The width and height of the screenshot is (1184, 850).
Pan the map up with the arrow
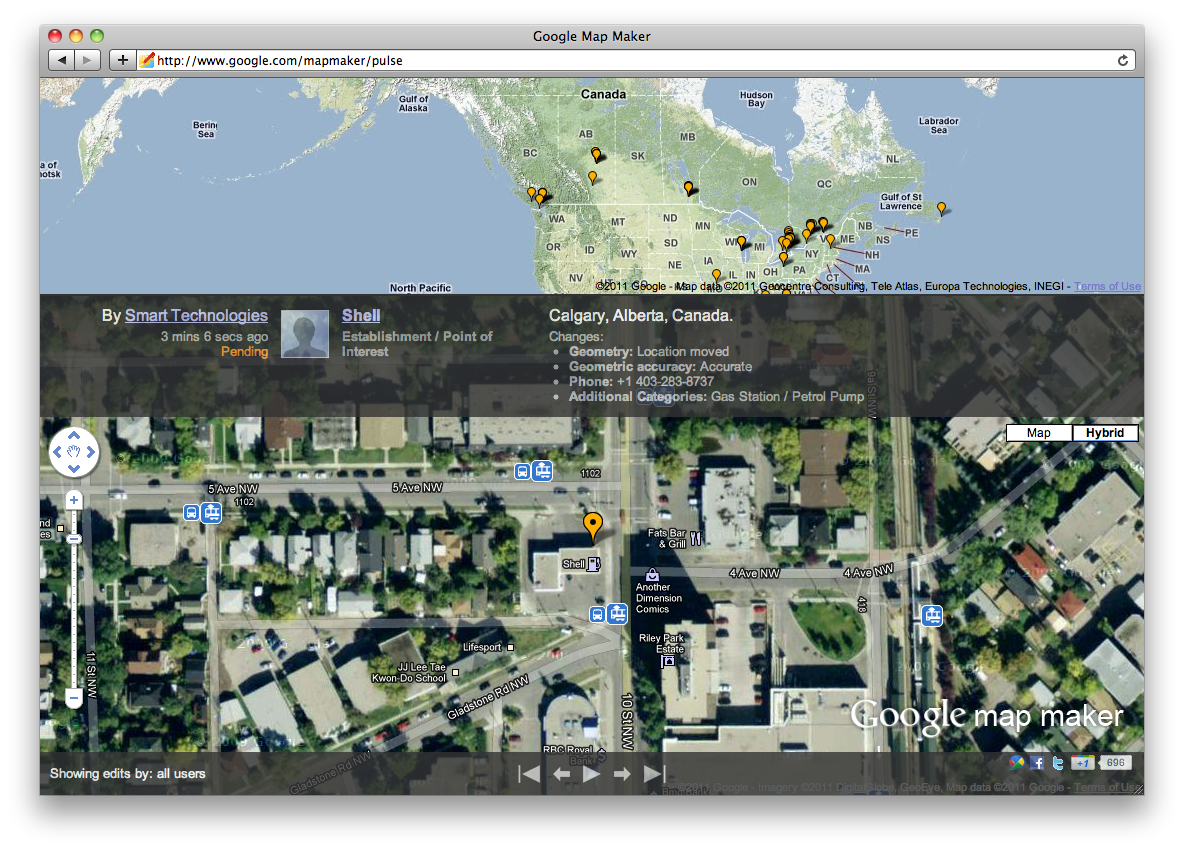(74, 436)
